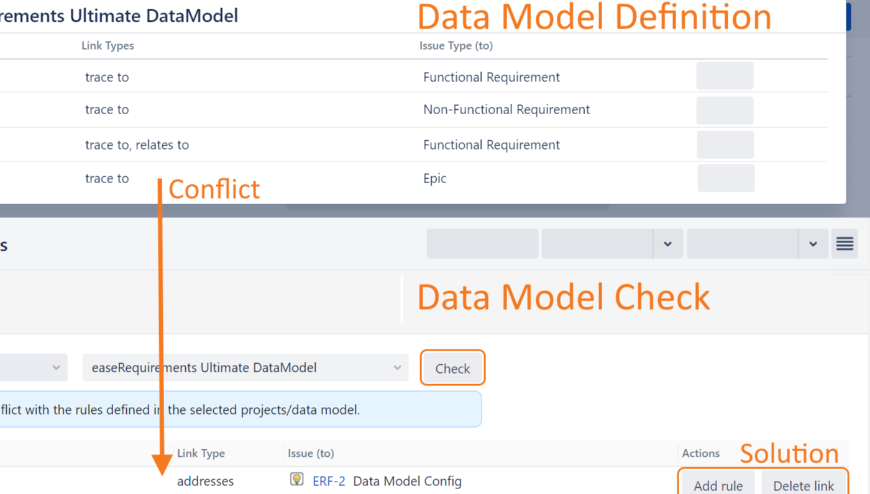The image size is (870, 494).
Task: Open the easeRequirements Ultimate DataModel dropdown
Action: point(245,367)
